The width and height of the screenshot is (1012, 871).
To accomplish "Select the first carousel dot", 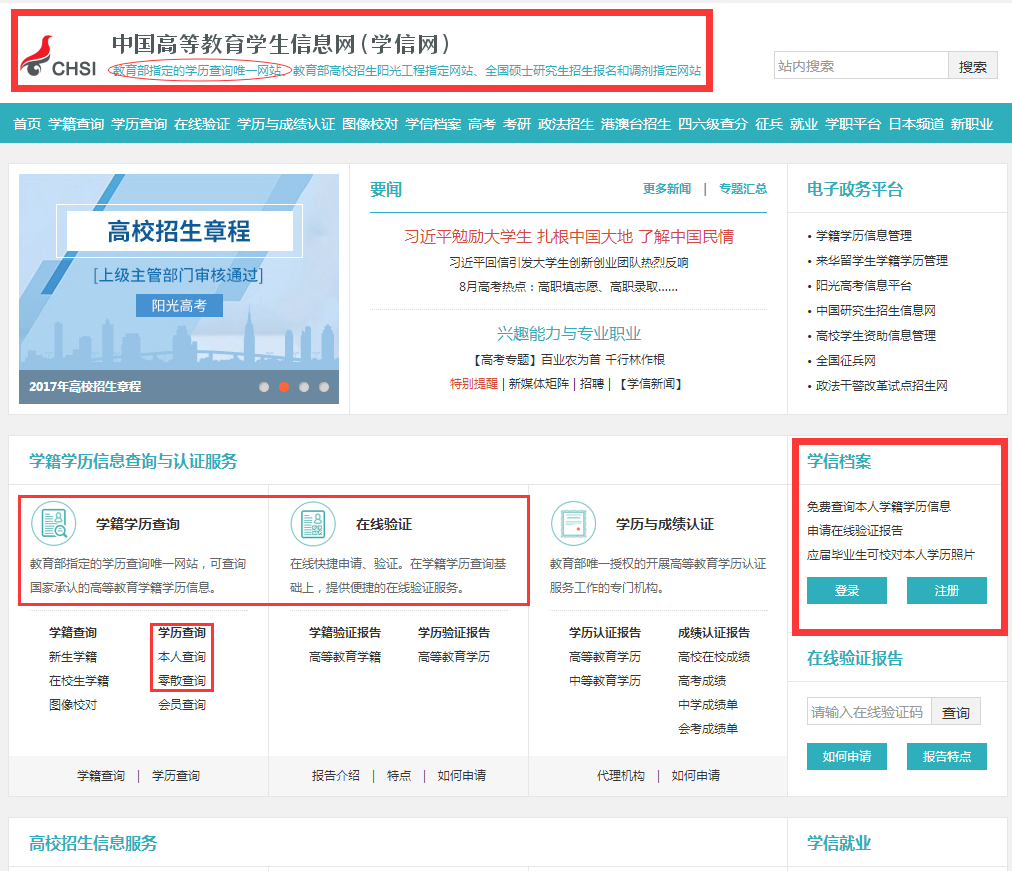I will (x=264, y=387).
